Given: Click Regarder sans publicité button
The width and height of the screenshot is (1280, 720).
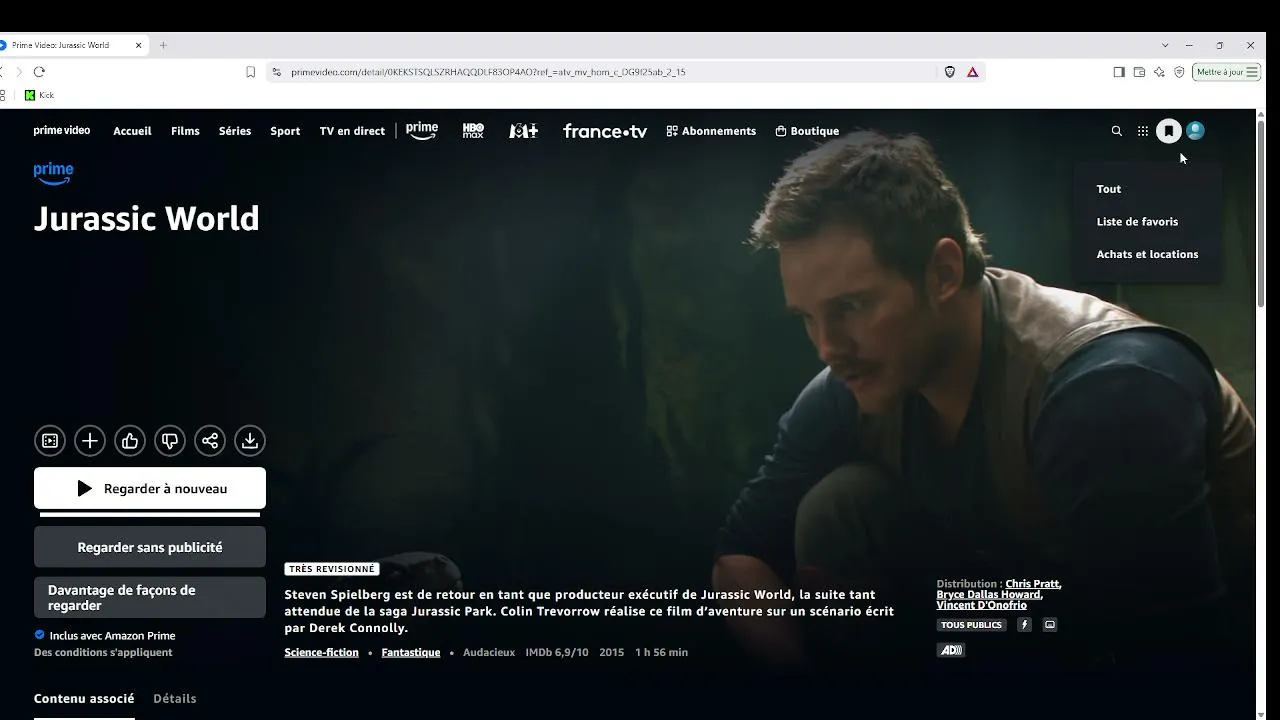Looking at the screenshot, I should click(150, 547).
